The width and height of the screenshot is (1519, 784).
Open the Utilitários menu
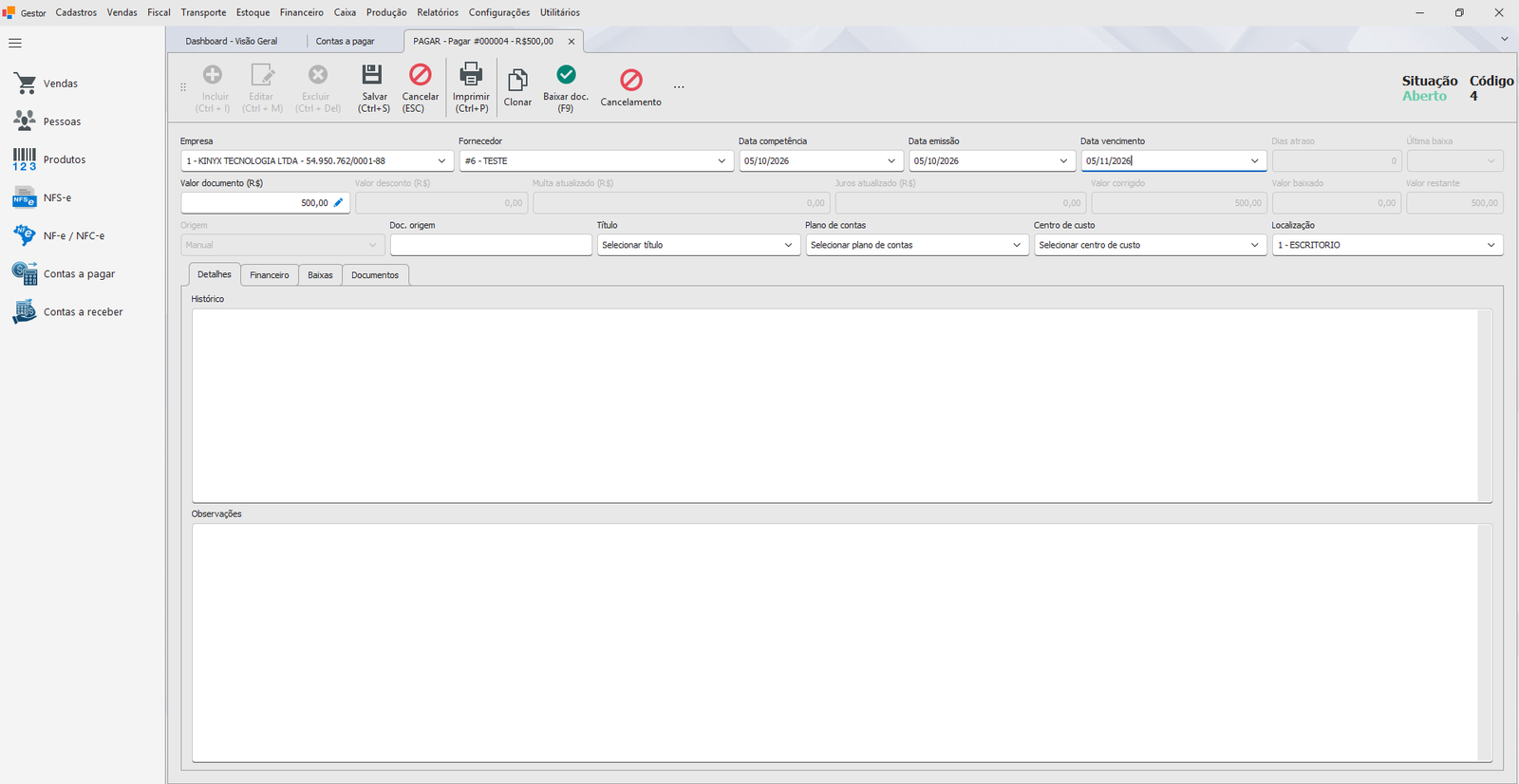pos(560,12)
